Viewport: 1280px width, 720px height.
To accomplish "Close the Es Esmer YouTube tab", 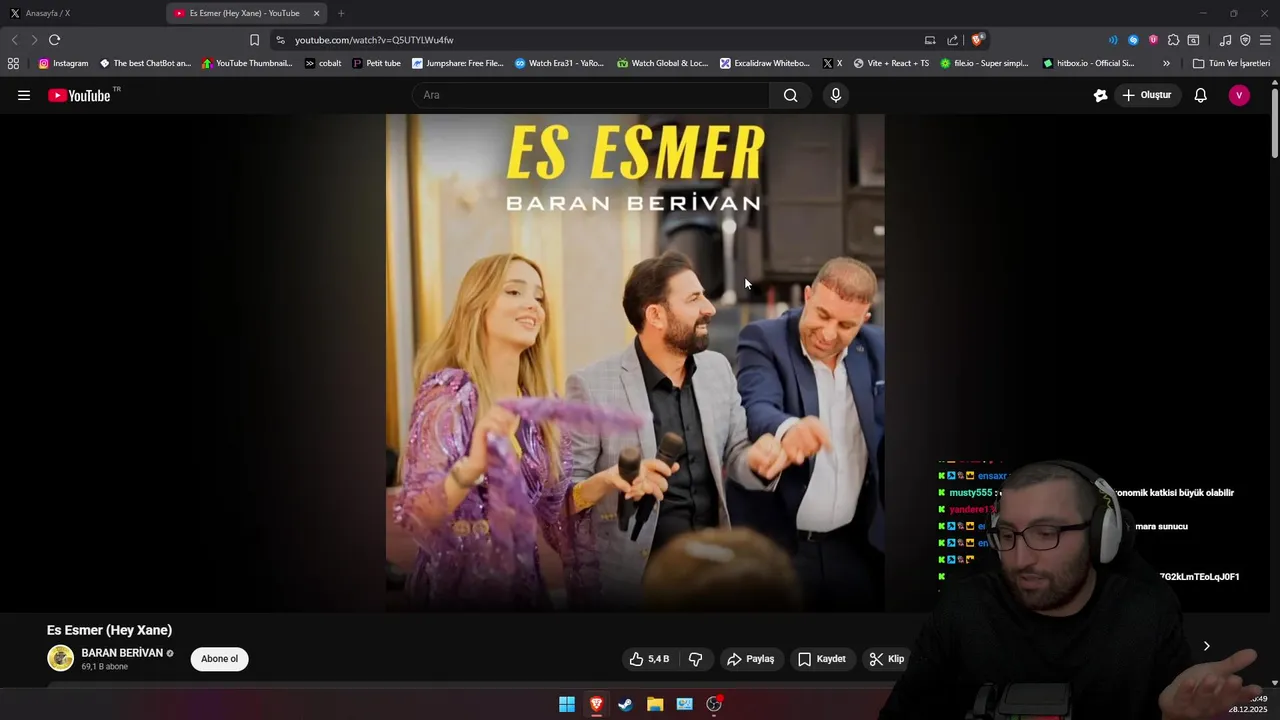I will 317,13.
